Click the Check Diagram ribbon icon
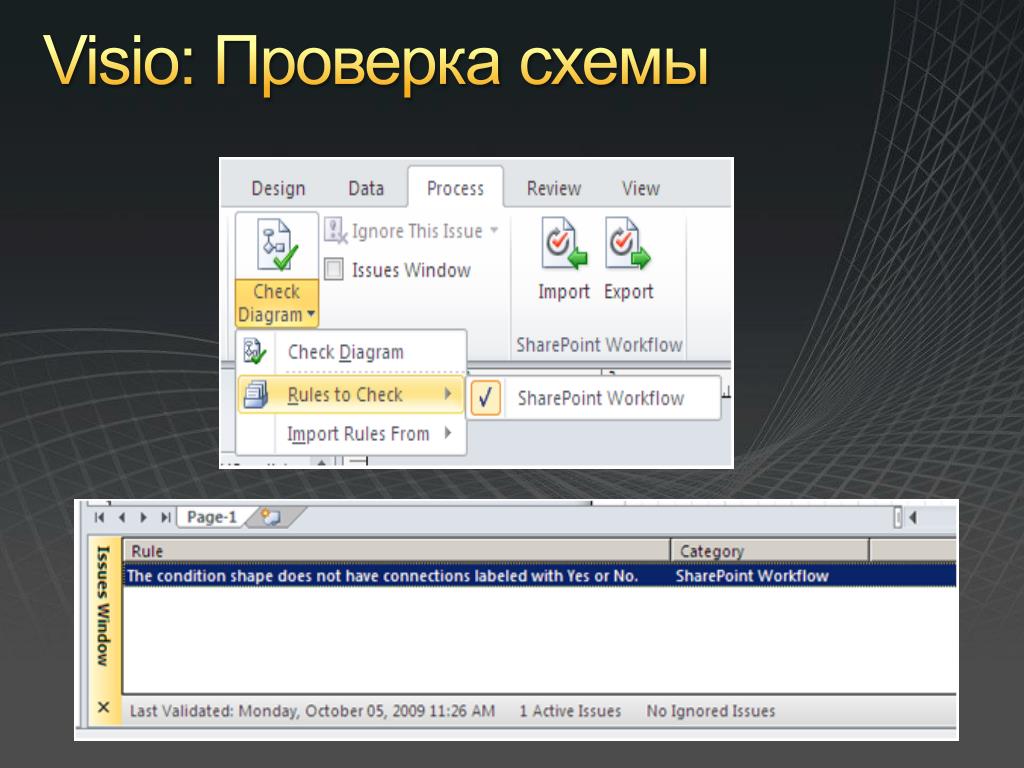This screenshot has width=1024, height=768. 277,246
